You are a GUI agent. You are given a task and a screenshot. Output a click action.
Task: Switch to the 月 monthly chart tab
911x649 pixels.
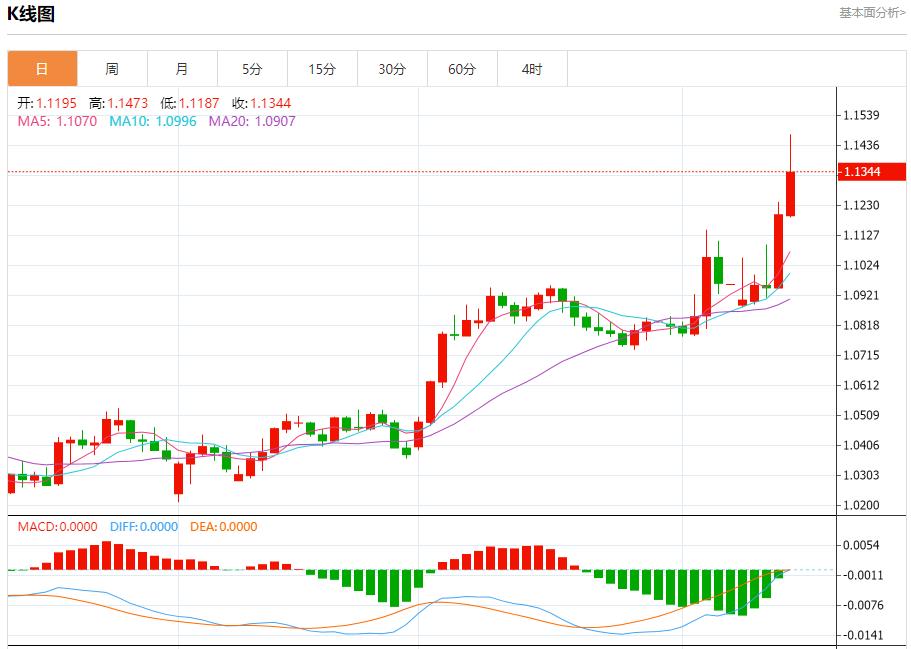tap(181, 68)
